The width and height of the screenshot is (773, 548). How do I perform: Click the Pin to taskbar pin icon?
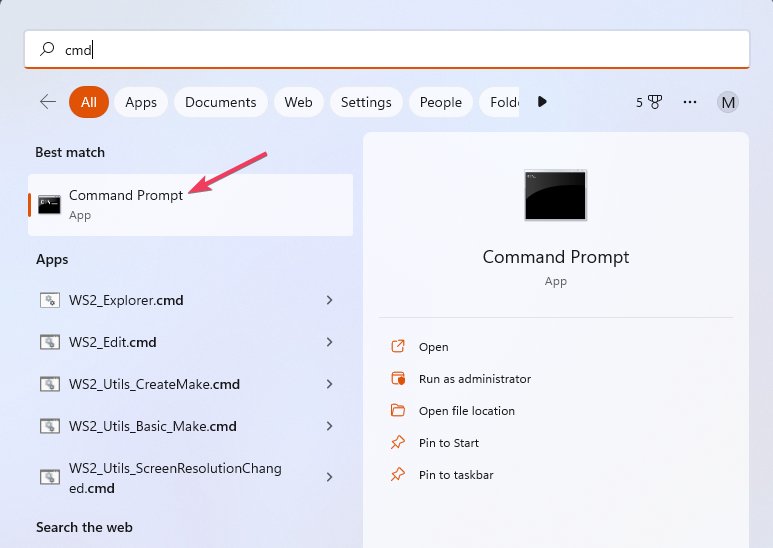[x=398, y=474]
